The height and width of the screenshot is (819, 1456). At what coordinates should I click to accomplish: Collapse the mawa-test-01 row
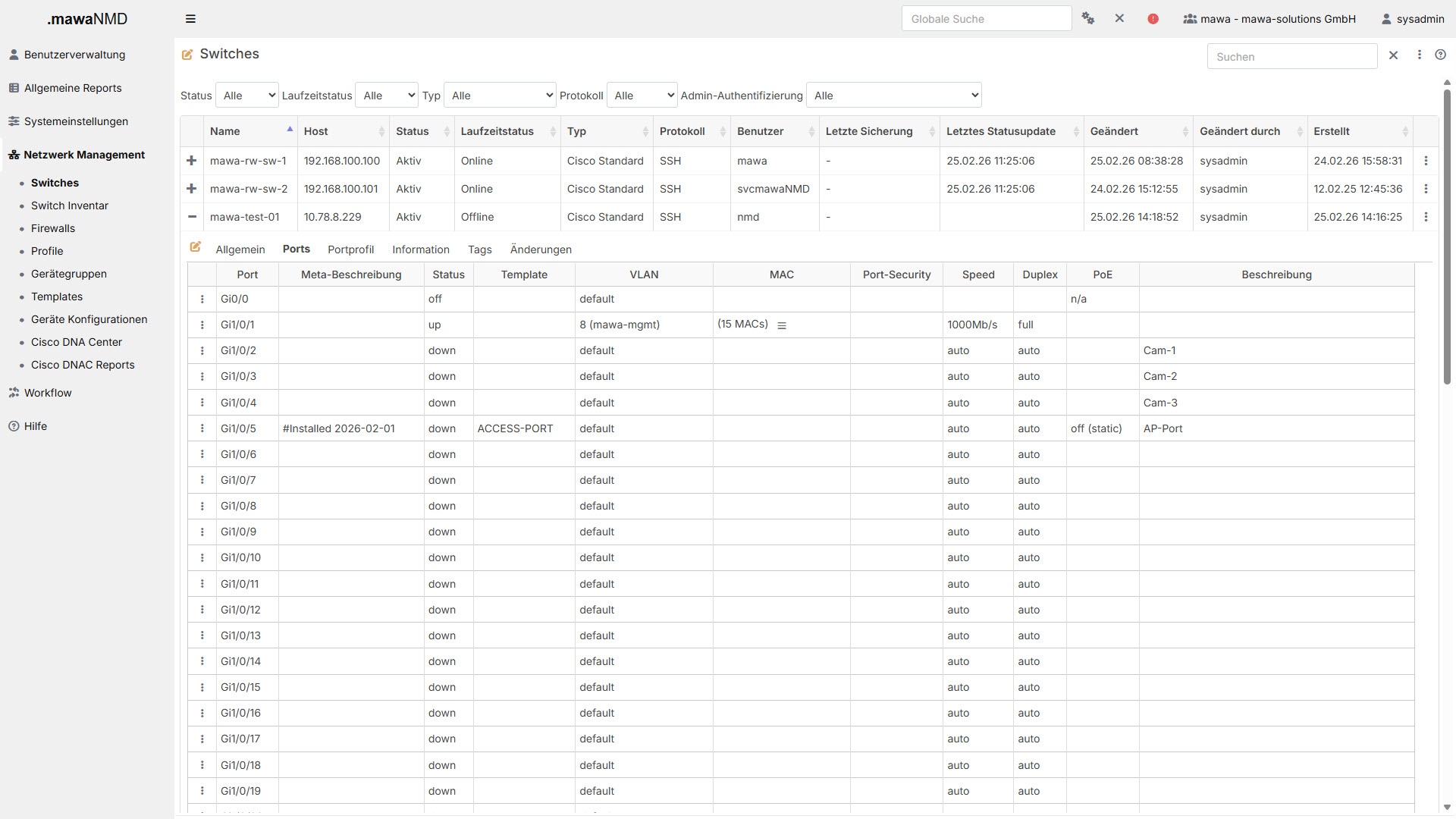(192, 217)
